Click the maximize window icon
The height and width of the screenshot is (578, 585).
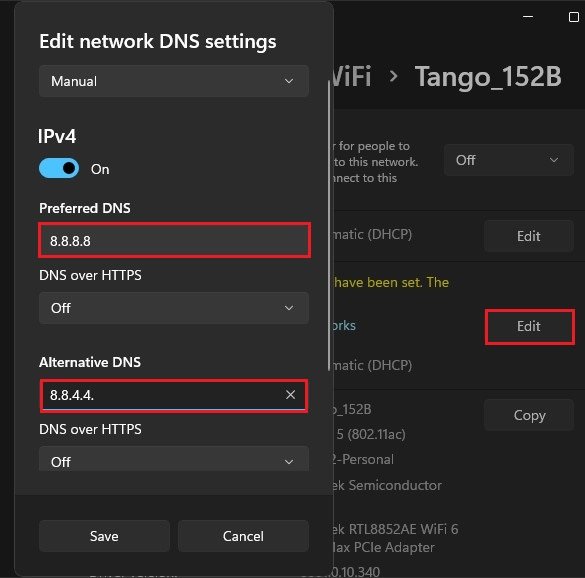tap(573, 17)
